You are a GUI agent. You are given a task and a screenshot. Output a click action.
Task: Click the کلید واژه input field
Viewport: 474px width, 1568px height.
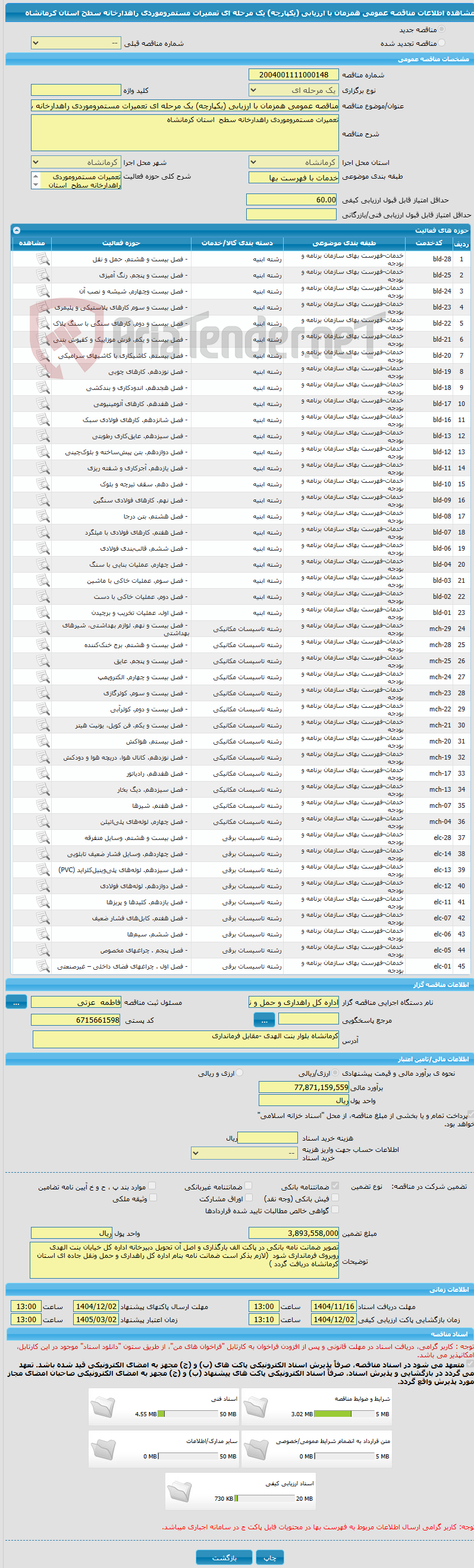[76, 90]
